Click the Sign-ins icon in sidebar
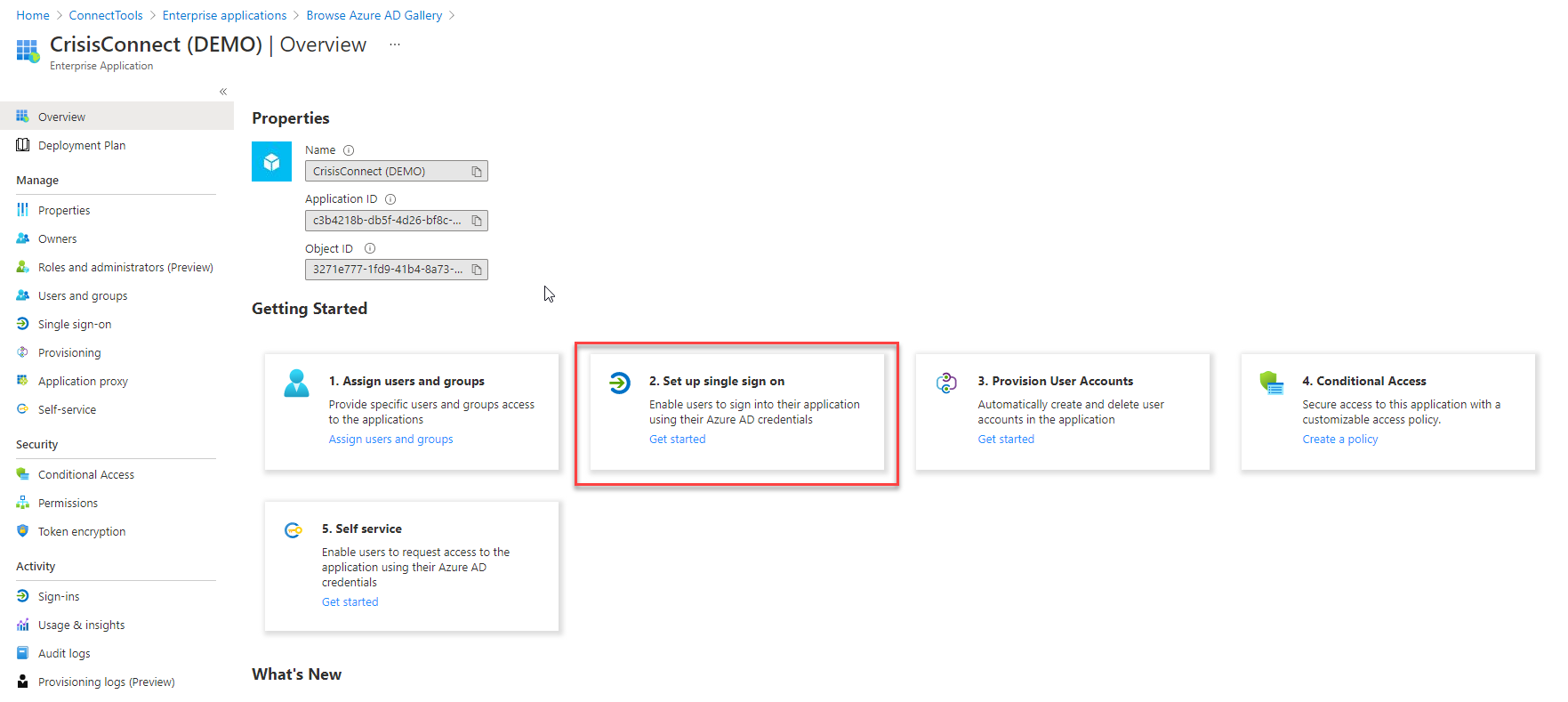 (22, 596)
